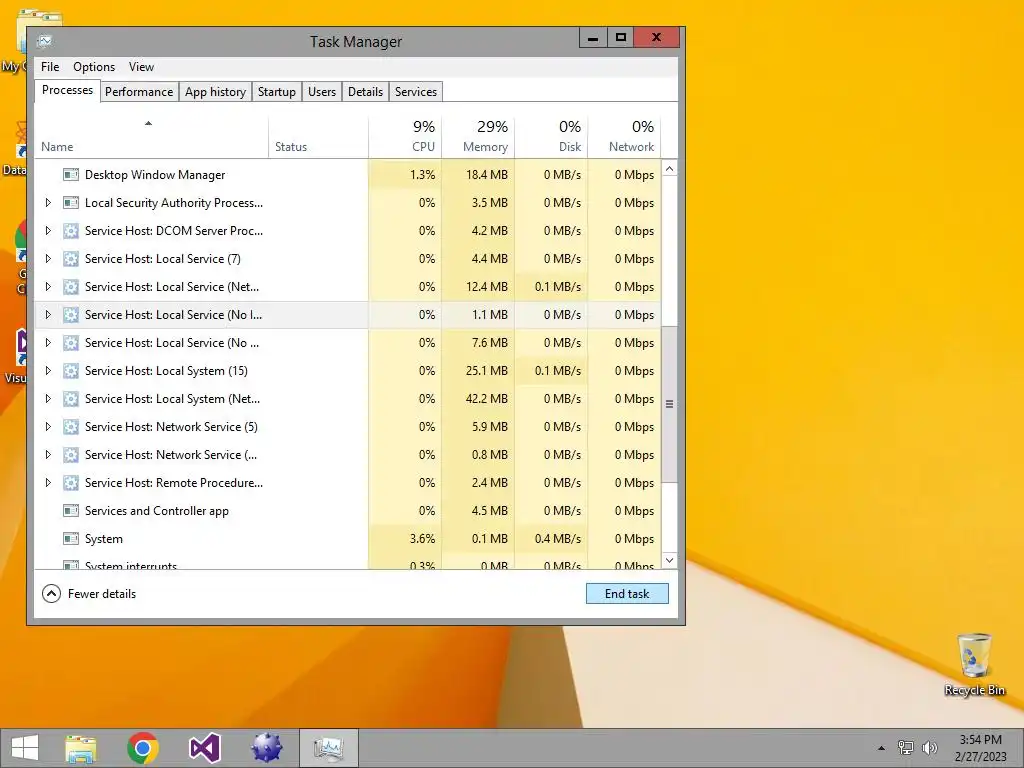Click the Task Manager title bar icon

(44, 41)
